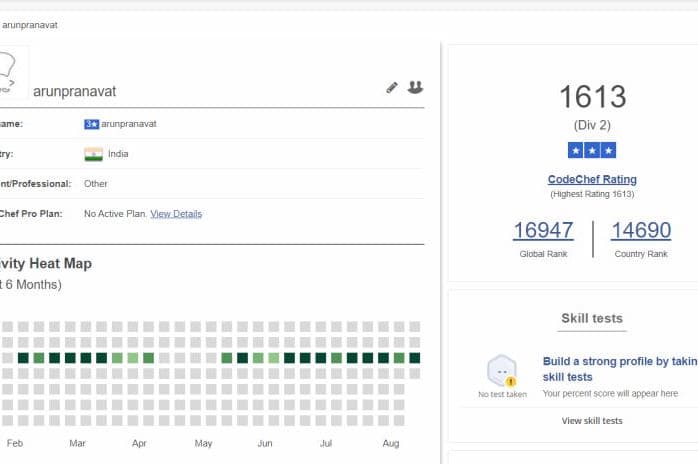Click the 1613 rating number
Screen dimensions: 698x464
click(x=592, y=97)
